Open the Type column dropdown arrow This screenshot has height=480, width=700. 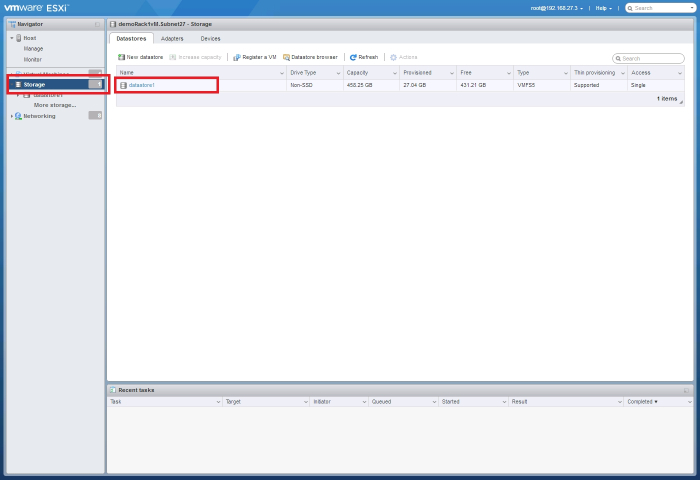pos(566,73)
